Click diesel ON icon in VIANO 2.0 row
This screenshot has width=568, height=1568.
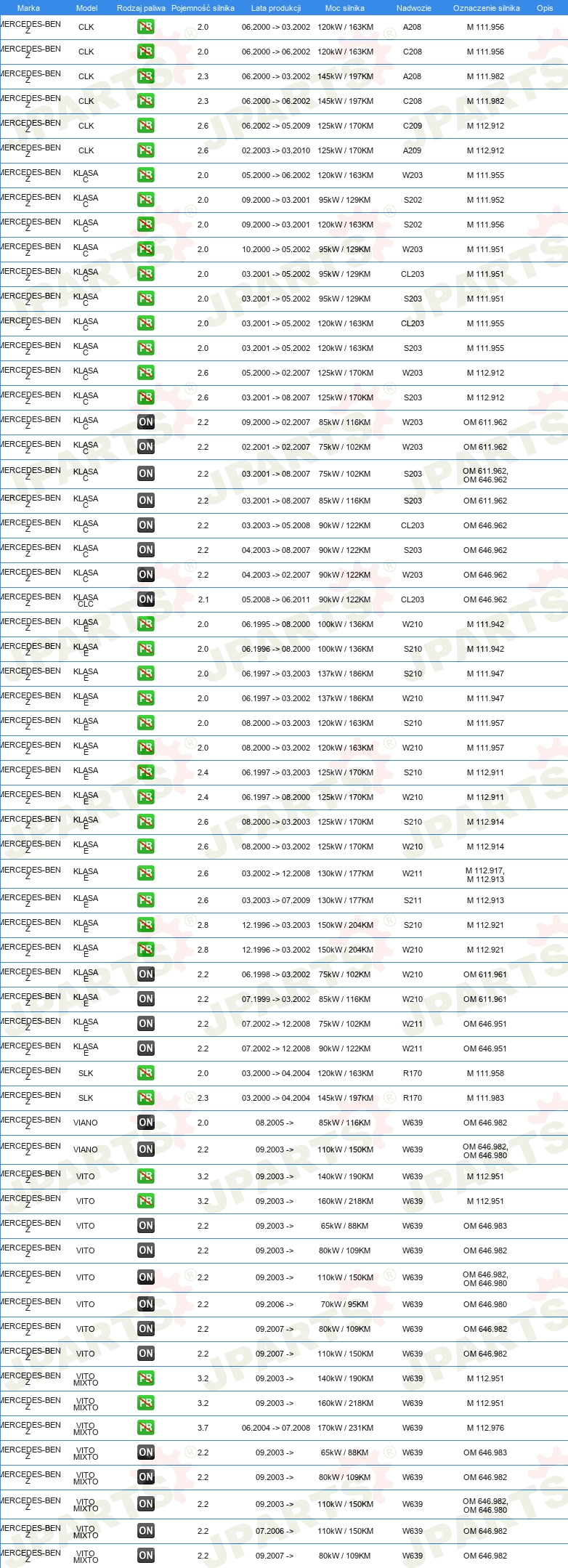[x=145, y=1123]
